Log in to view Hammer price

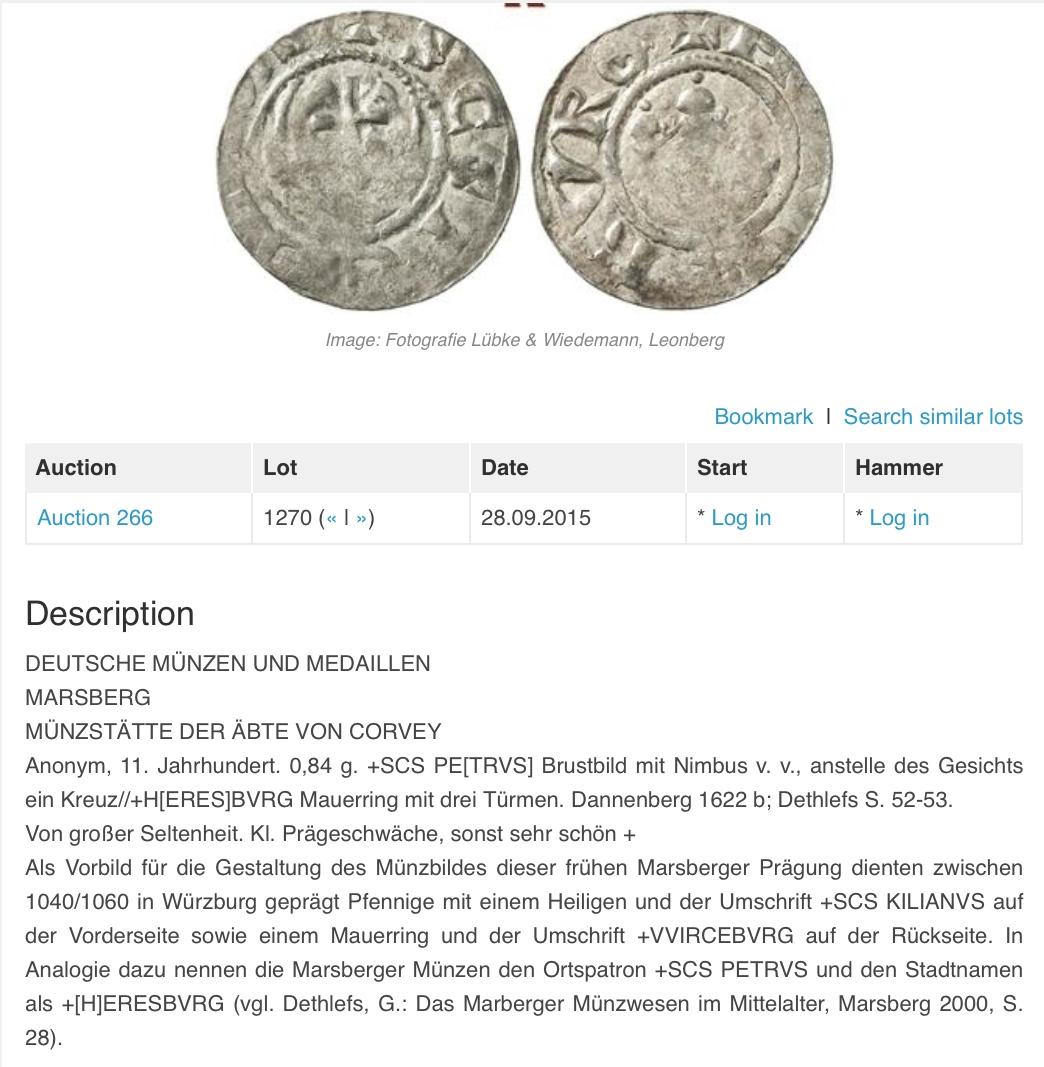(899, 518)
